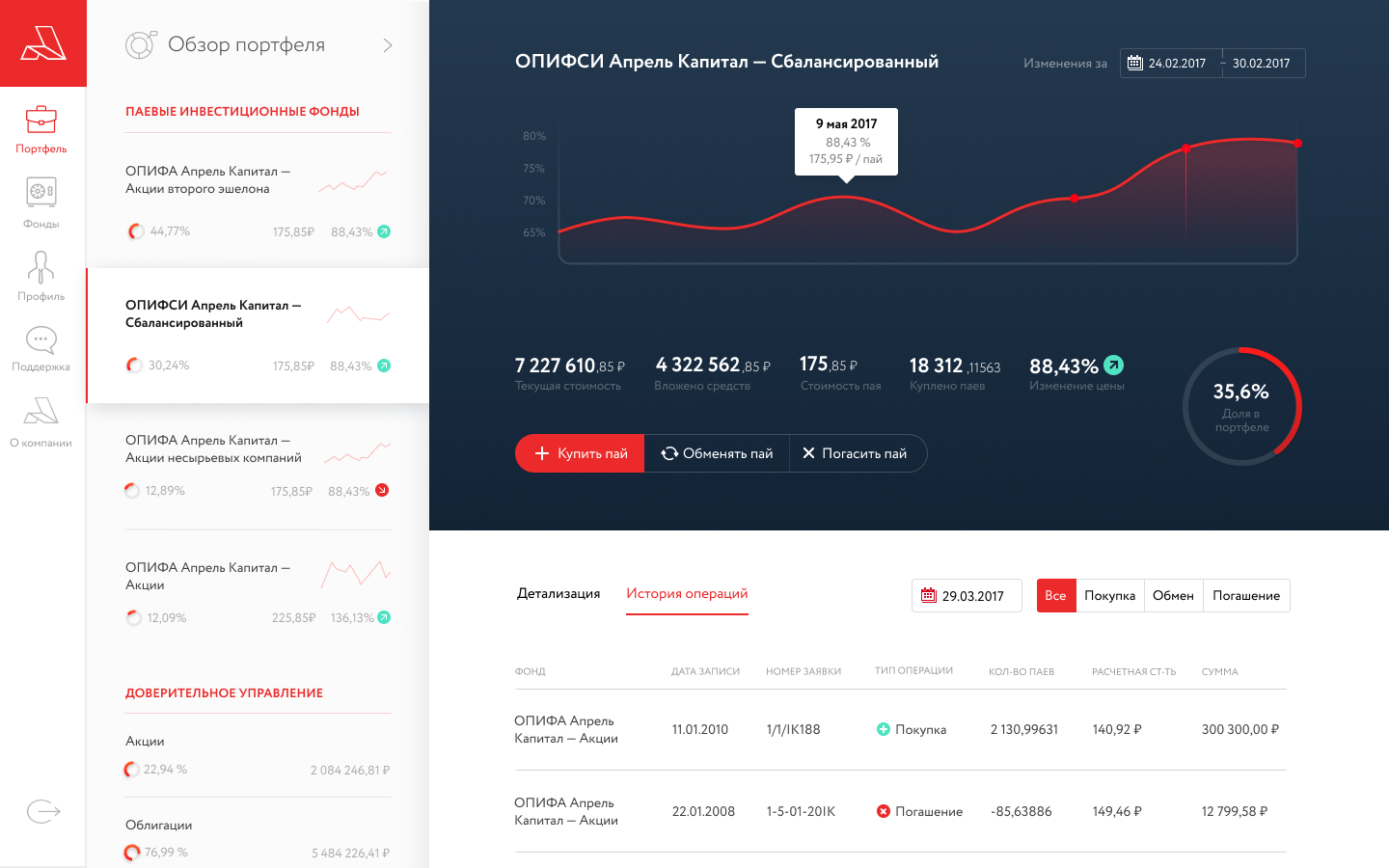Viewport: 1389px width, 868px height.
Task: Open the 24.02.2017 start date picker
Action: click(1171, 63)
